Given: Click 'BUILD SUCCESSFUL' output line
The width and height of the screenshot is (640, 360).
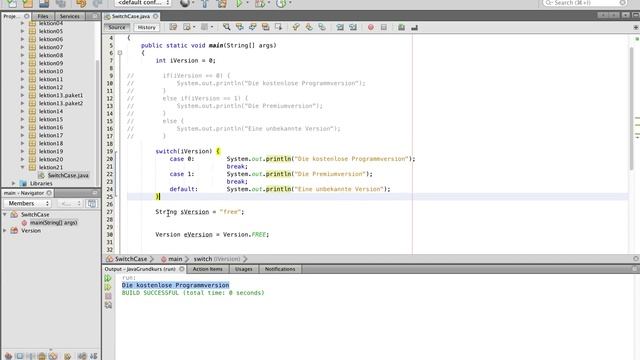Looking at the screenshot, I should pyautogui.click(x=193, y=293).
